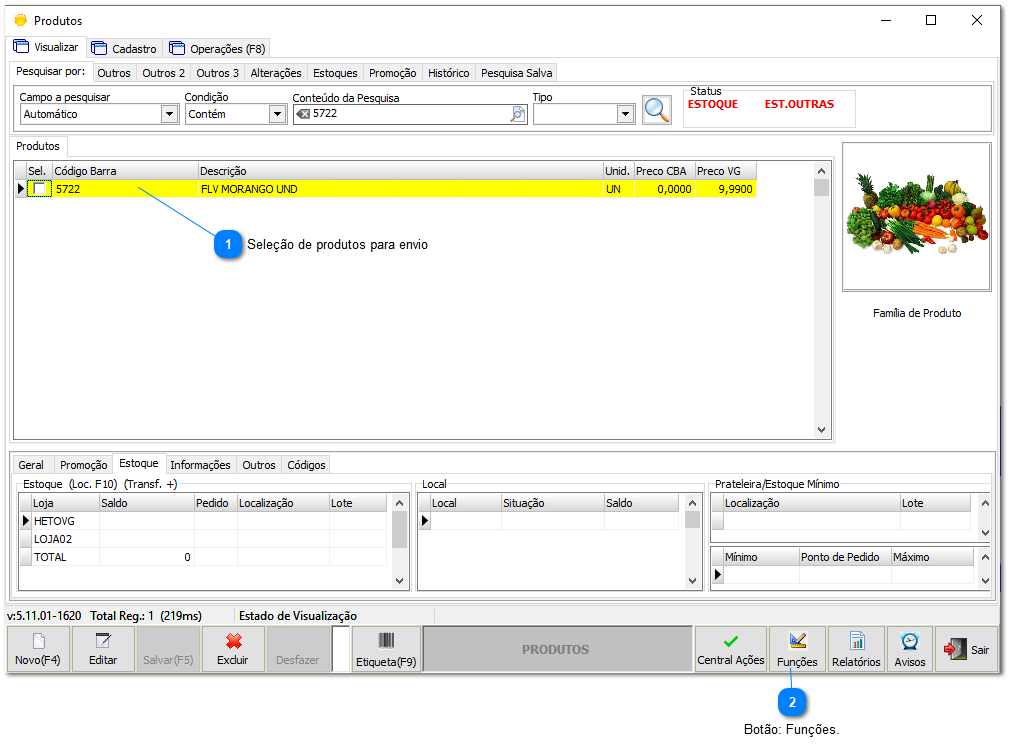Open the Relatórios reports button
The height and width of the screenshot is (753, 1010).
coord(856,649)
